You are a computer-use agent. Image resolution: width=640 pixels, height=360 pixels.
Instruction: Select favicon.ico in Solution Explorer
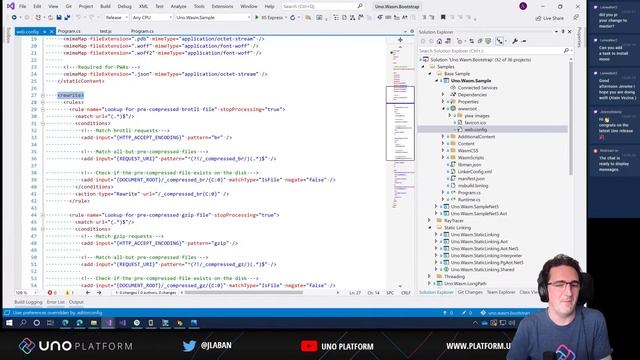(475, 122)
